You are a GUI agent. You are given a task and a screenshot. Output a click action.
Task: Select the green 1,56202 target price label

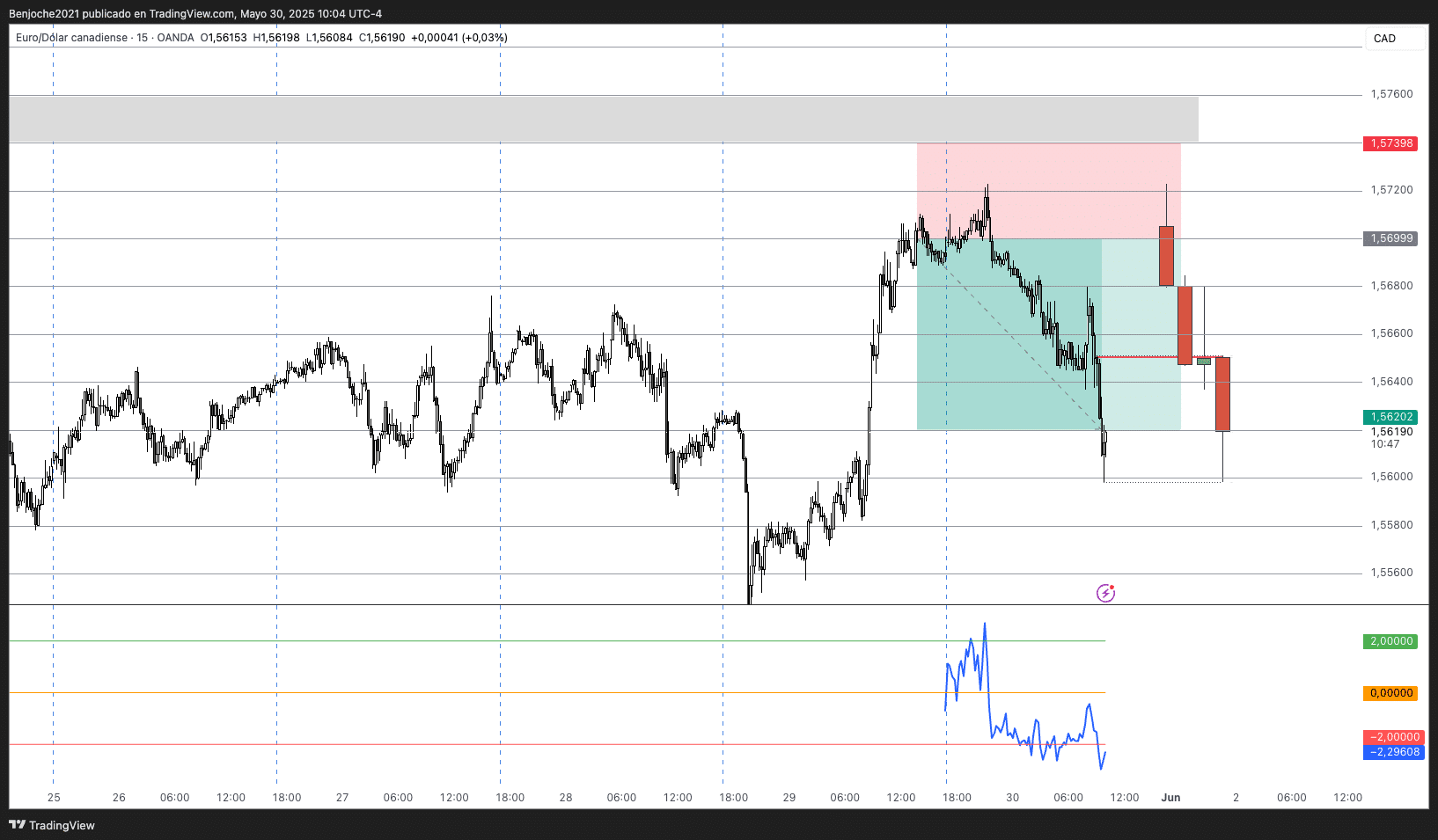coord(1390,417)
